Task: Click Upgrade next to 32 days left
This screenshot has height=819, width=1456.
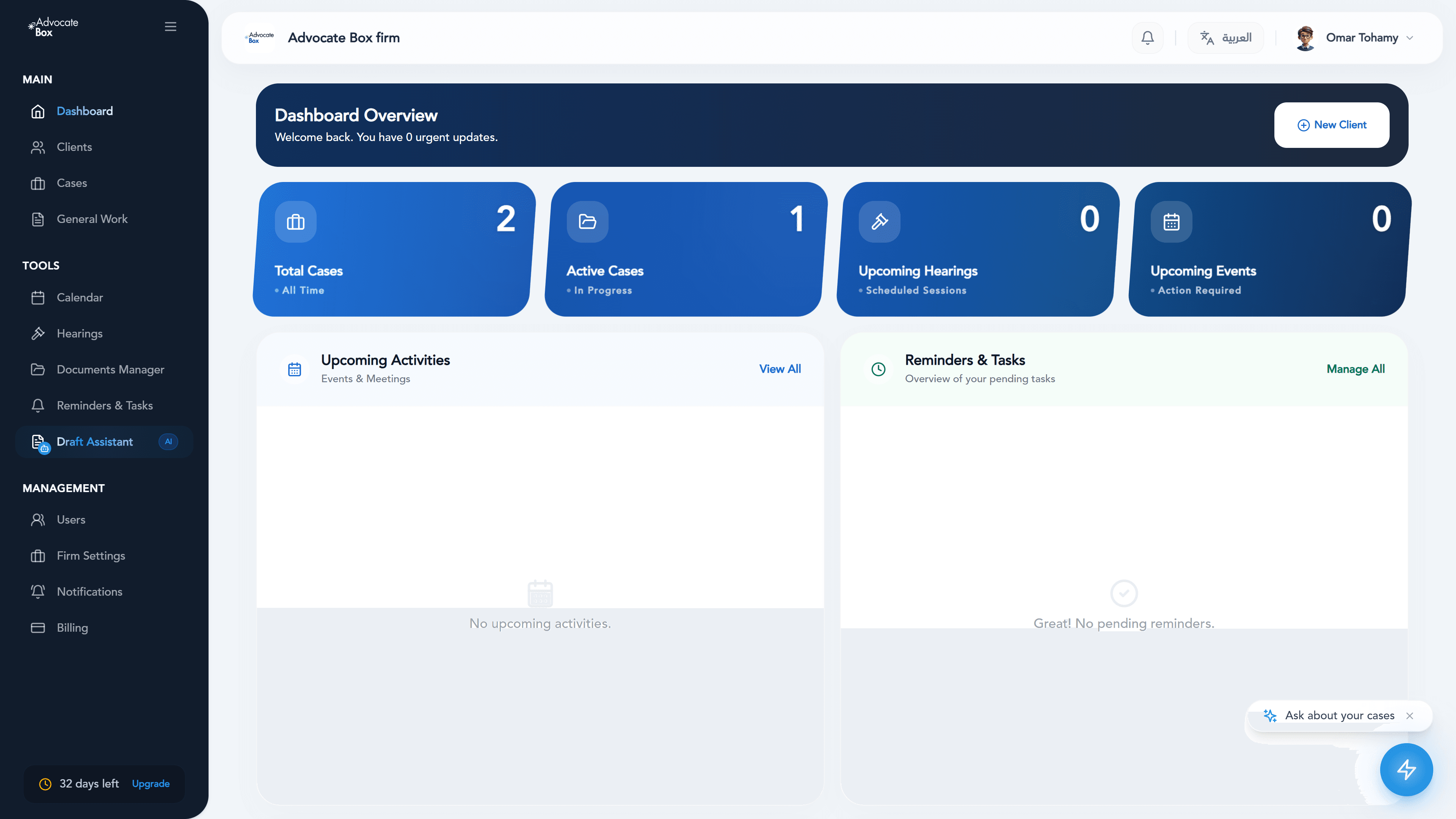Action: (x=151, y=783)
